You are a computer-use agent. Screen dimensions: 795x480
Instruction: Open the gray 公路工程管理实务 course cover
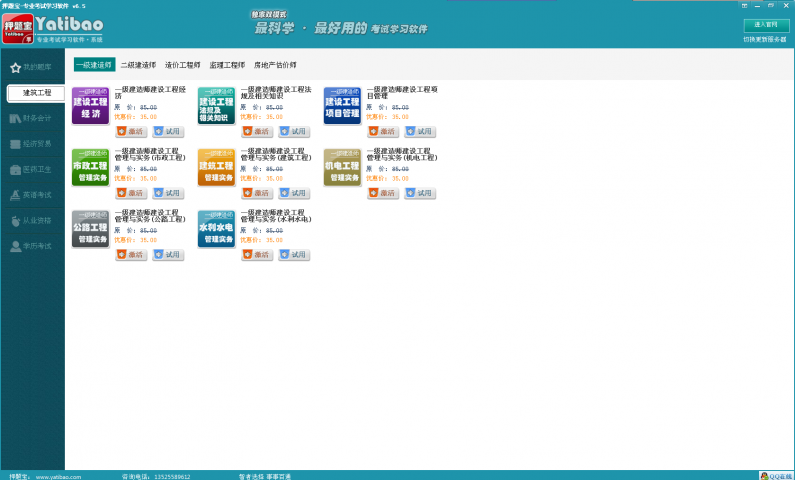click(x=90, y=229)
